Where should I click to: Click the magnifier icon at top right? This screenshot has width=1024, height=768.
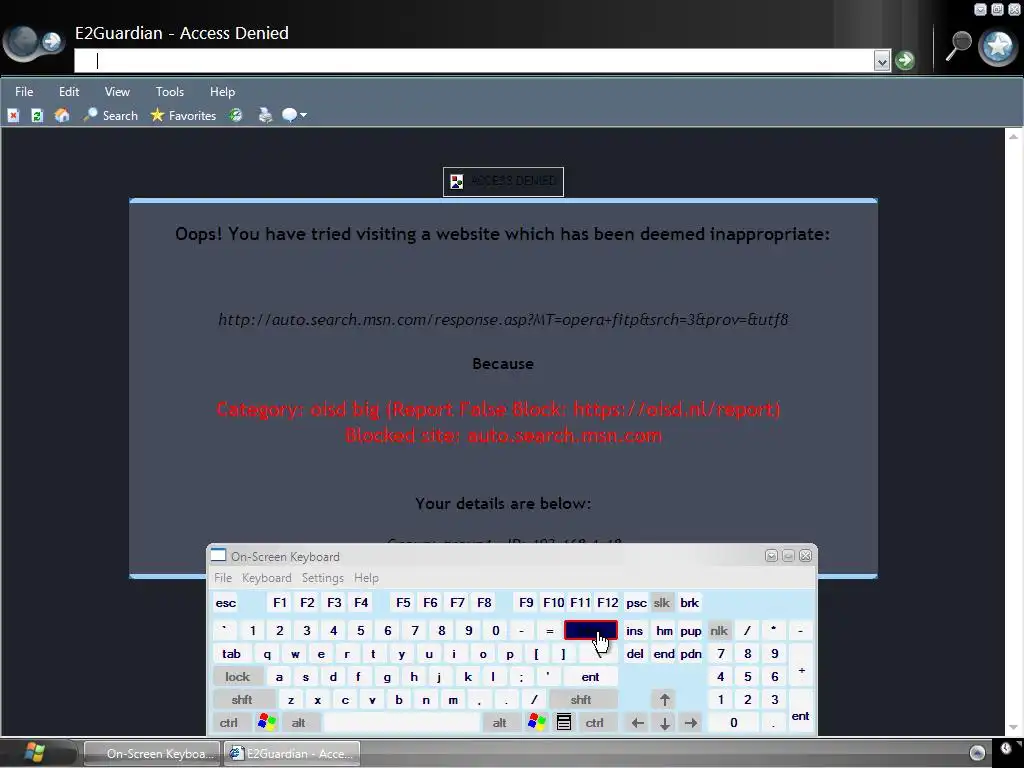[959, 46]
